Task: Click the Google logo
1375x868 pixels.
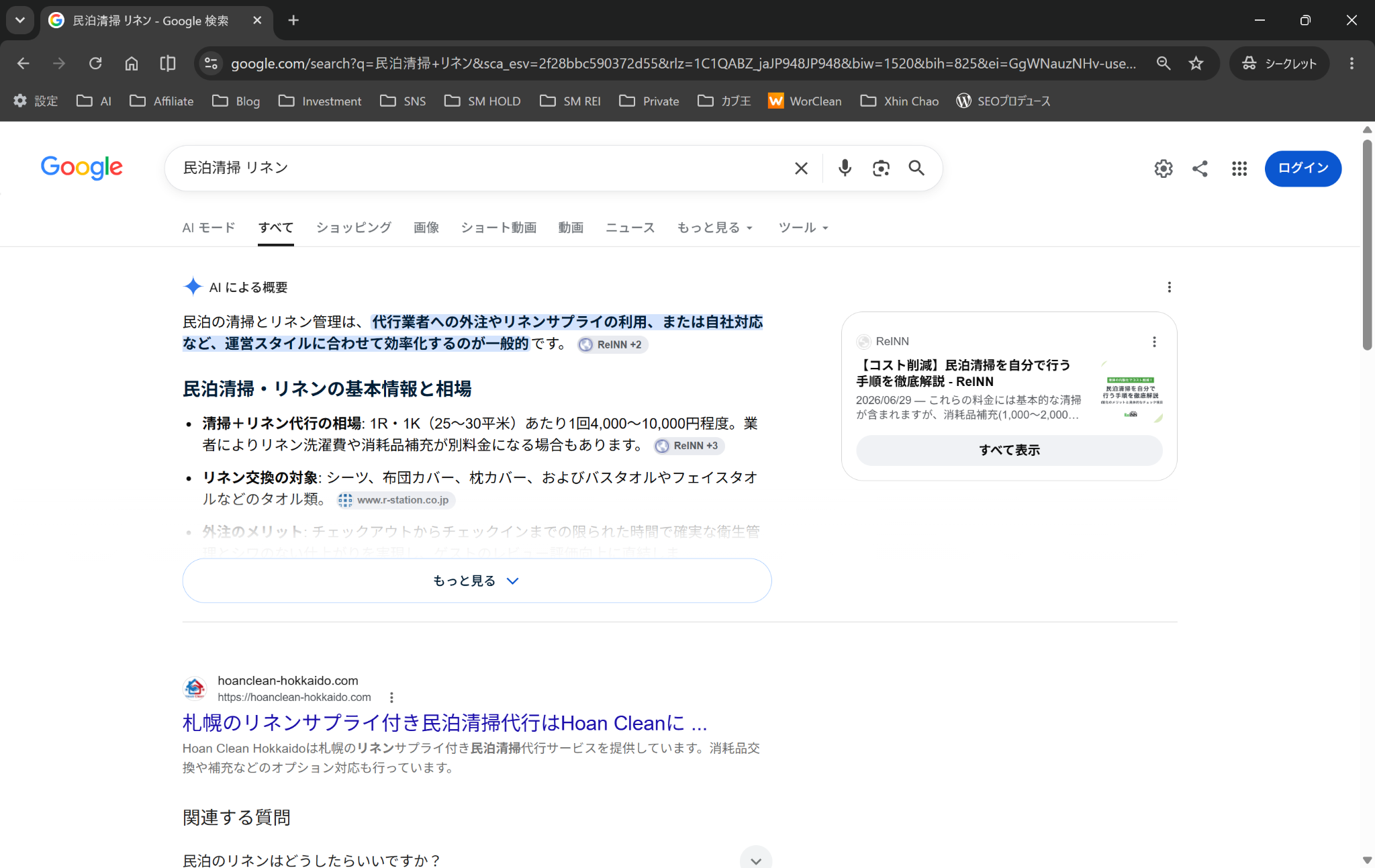Action: tap(81, 168)
